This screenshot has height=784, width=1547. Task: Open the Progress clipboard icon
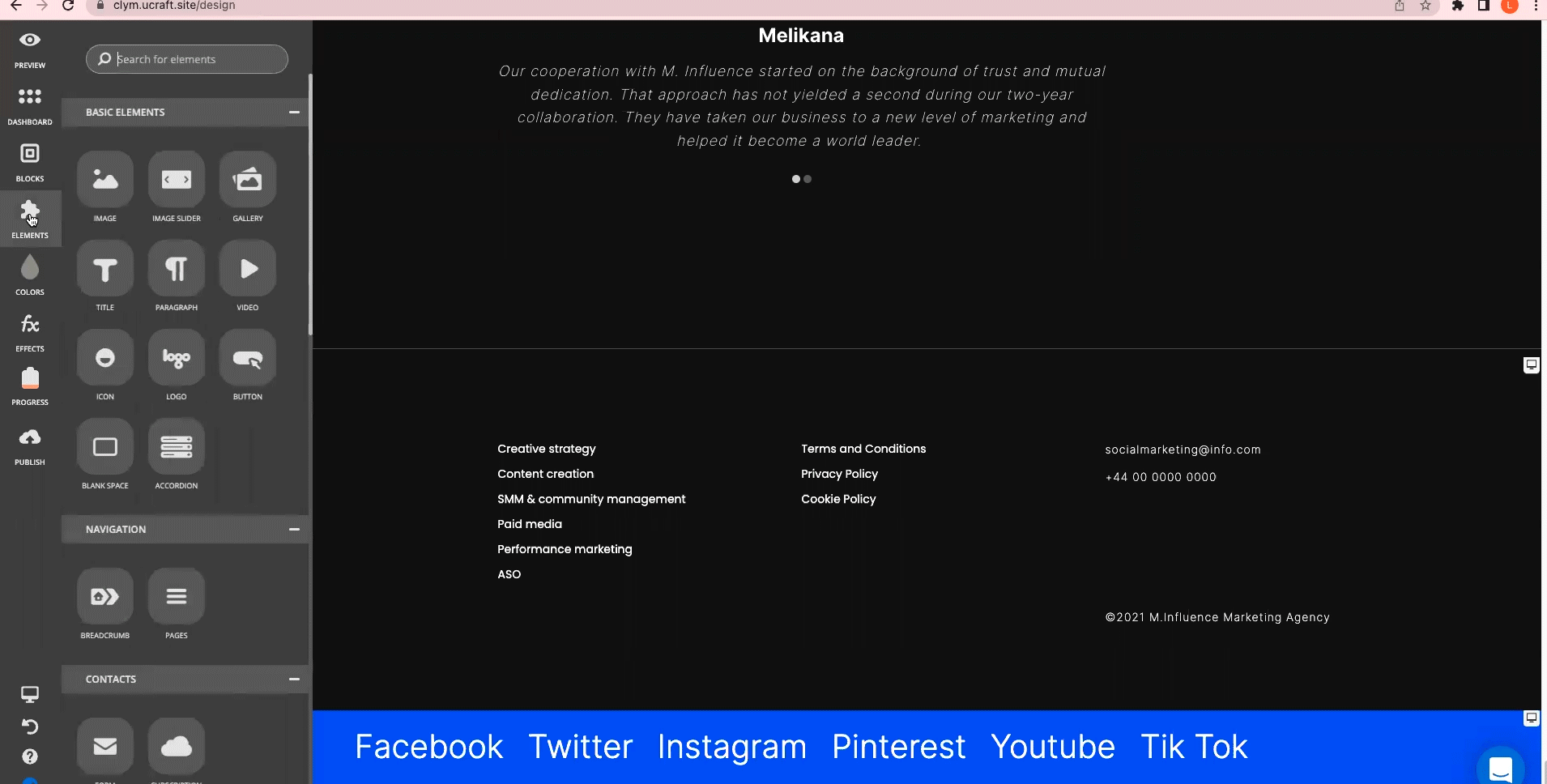(30, 378)
